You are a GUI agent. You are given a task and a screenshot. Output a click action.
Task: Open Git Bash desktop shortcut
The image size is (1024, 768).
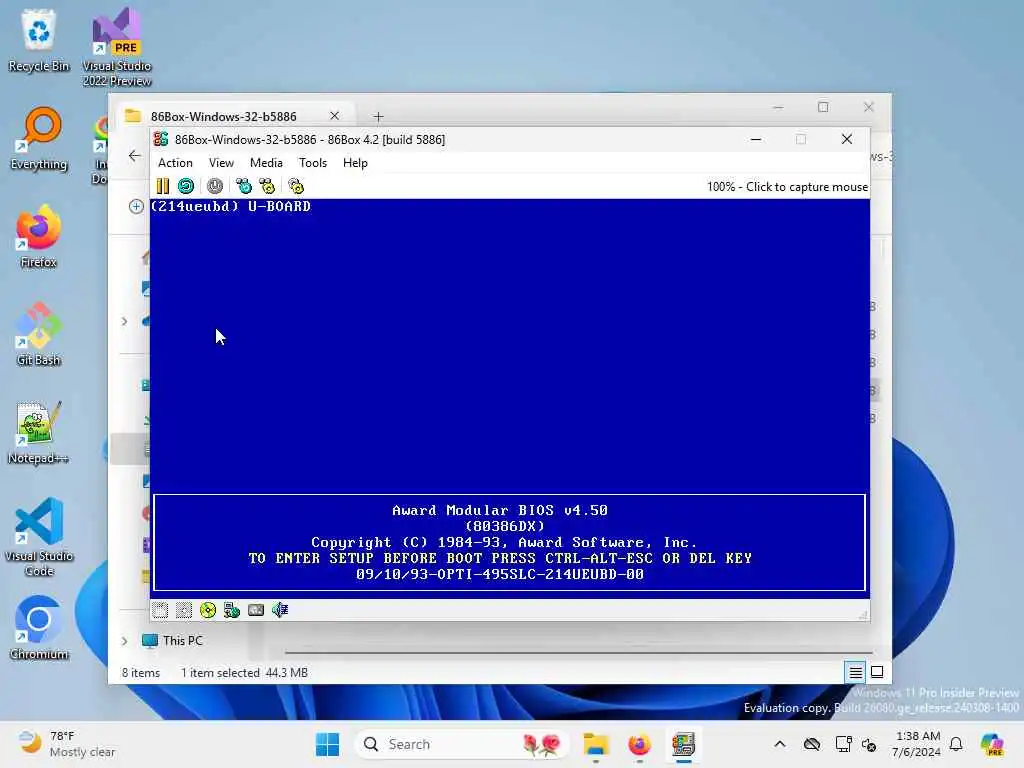click(x=39, y=334)
